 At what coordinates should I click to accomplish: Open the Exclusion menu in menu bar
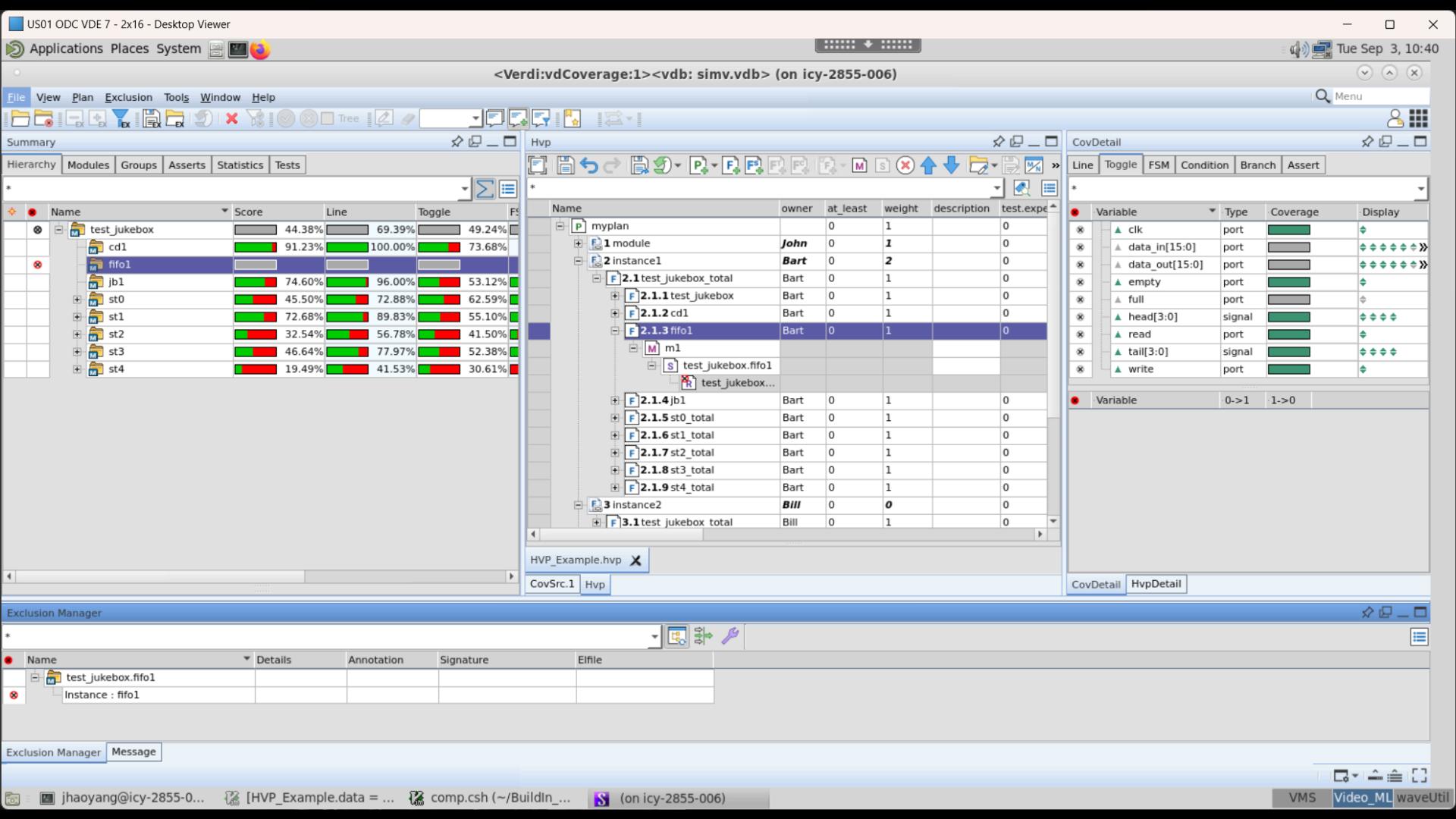coord(128,97)
